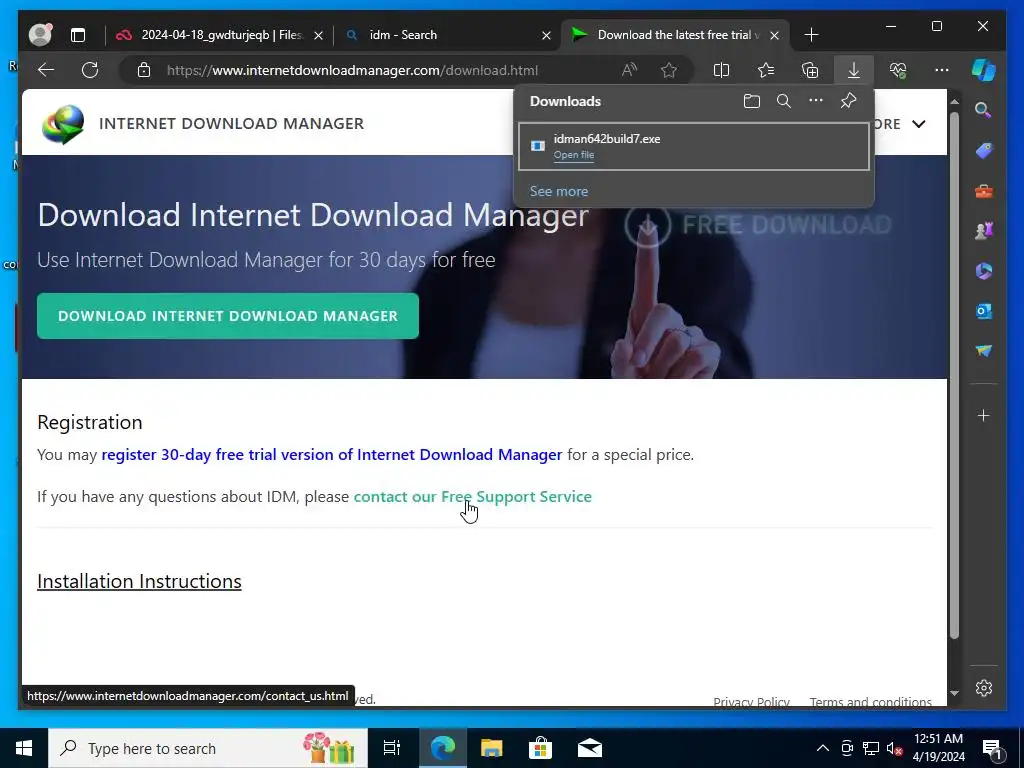
Task: Open Privacy Policy footer link
Action: [x=751, y=701]
